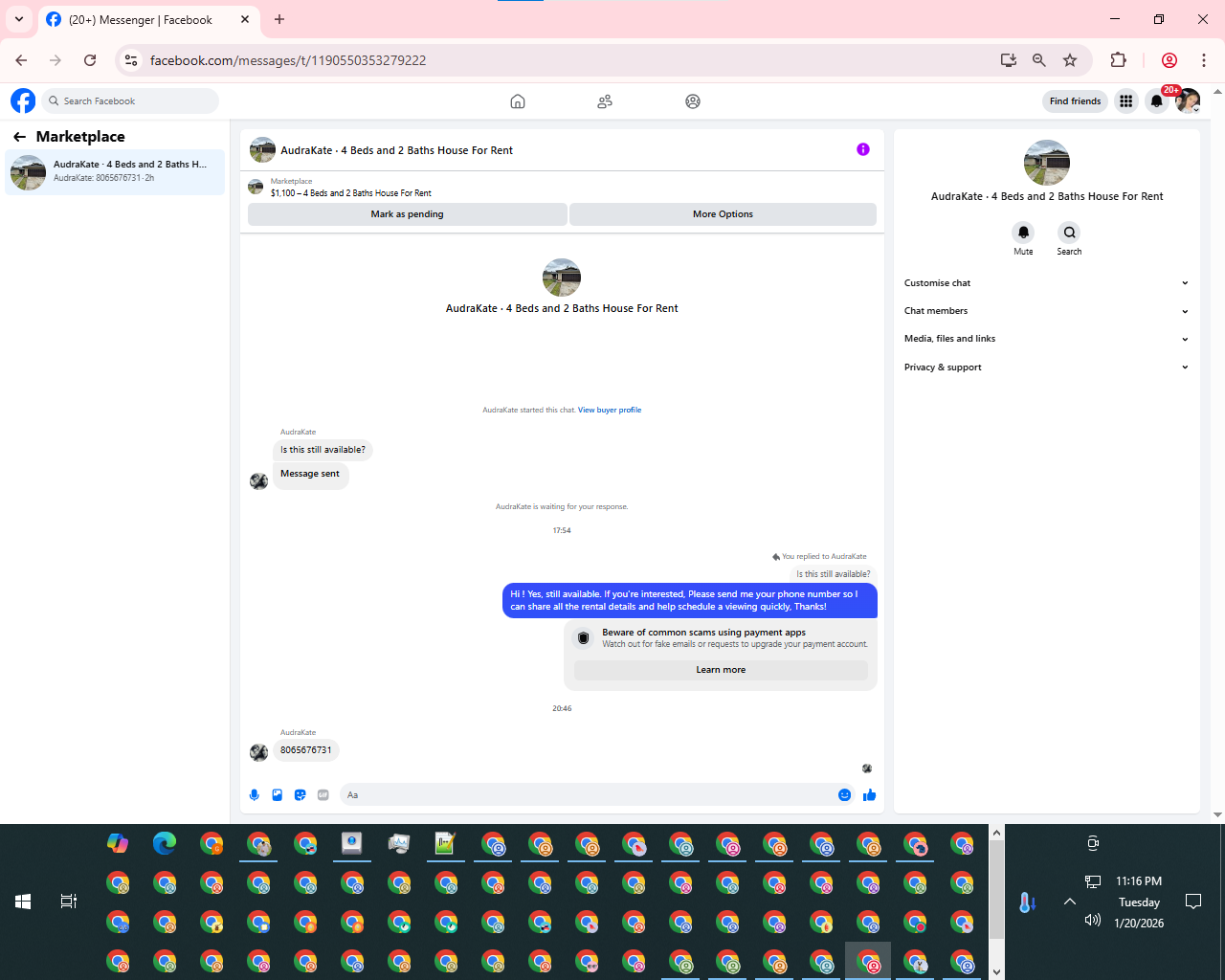Open Microsoft Edge from the taskbar
Screen dimensions: 1225x980
point(165,843)
